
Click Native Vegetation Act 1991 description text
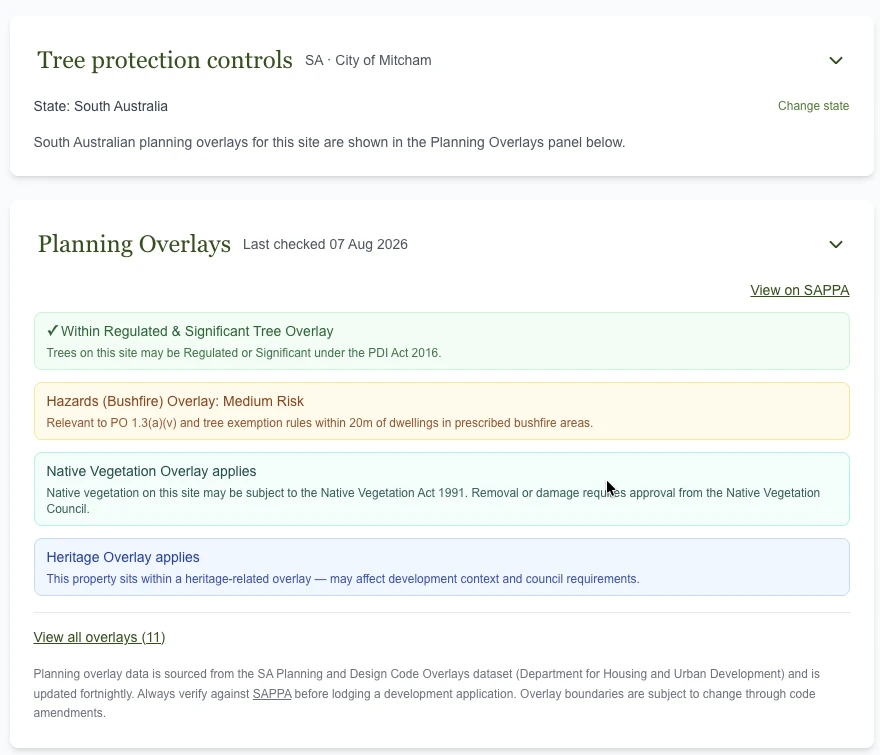[433, 501]
